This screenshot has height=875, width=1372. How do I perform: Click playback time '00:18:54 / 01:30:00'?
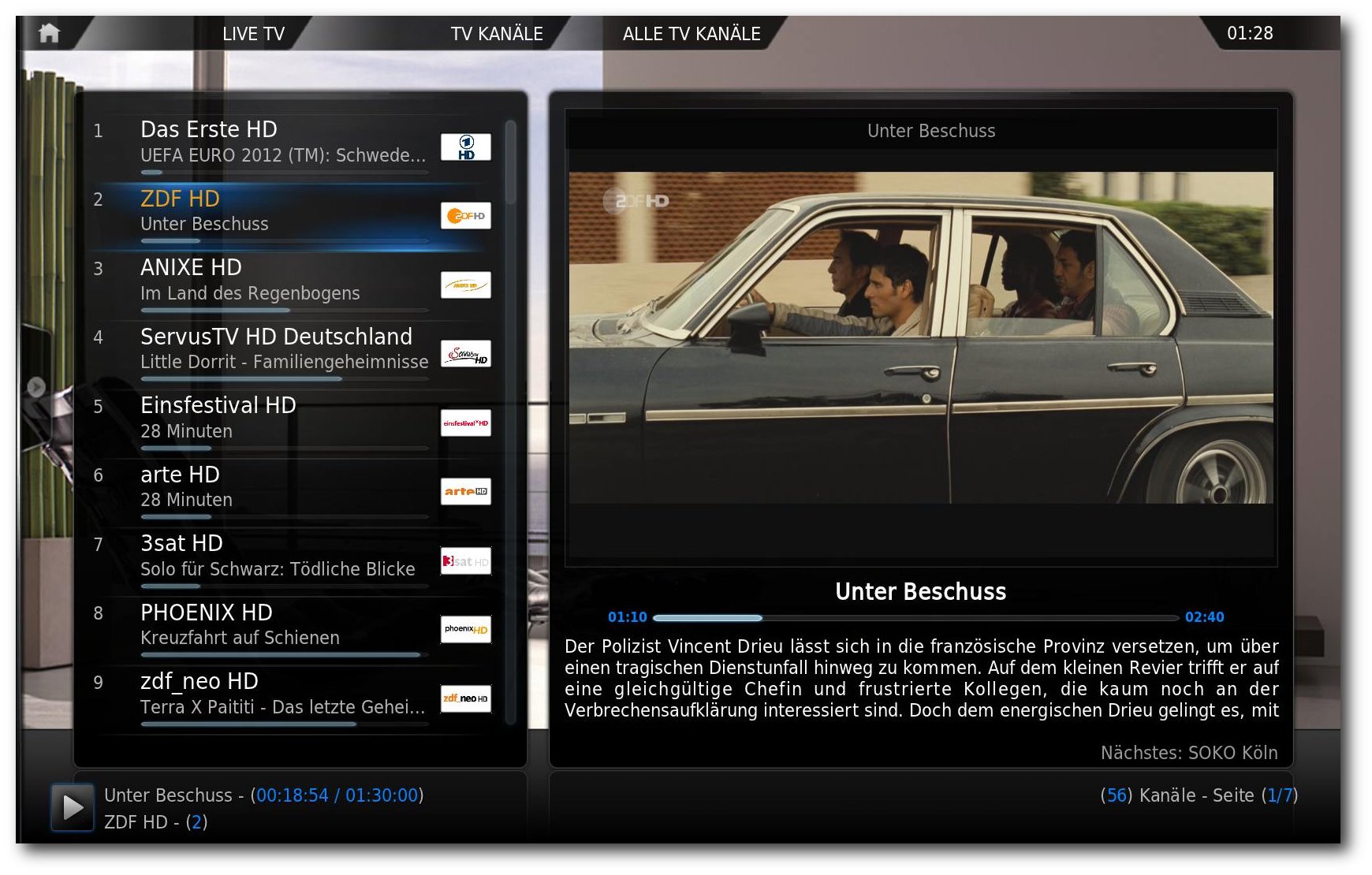coord(337,795)
